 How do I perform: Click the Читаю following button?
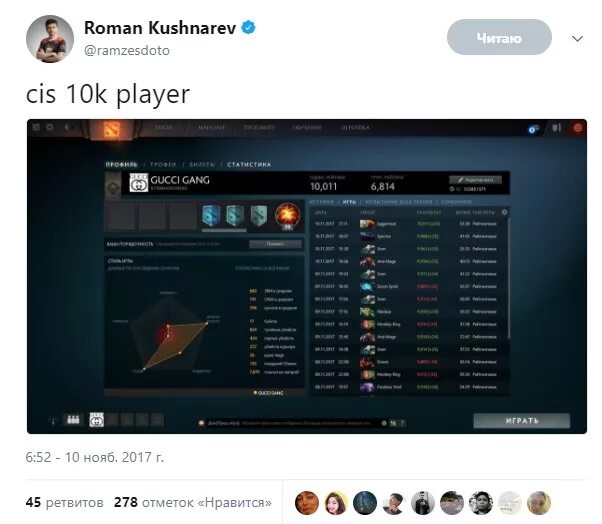(x=499, y=37)
